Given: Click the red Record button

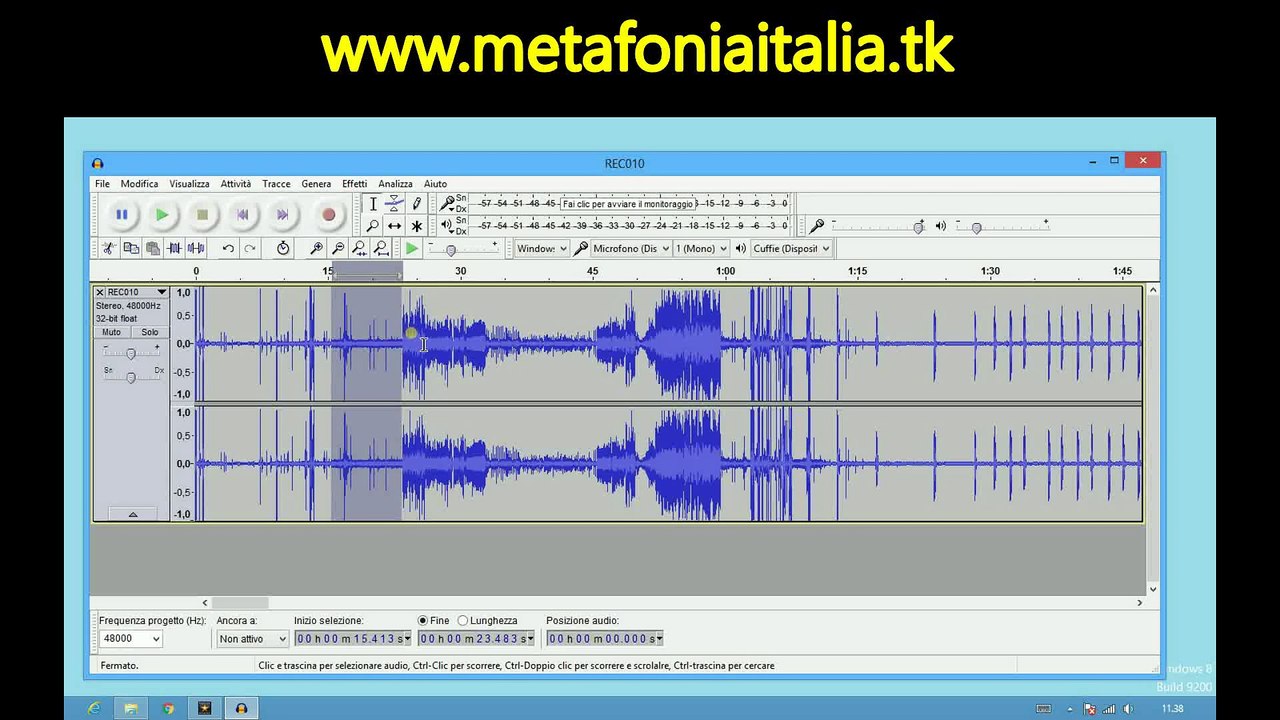Looking at the screenshot, I should tap(328, 214).
